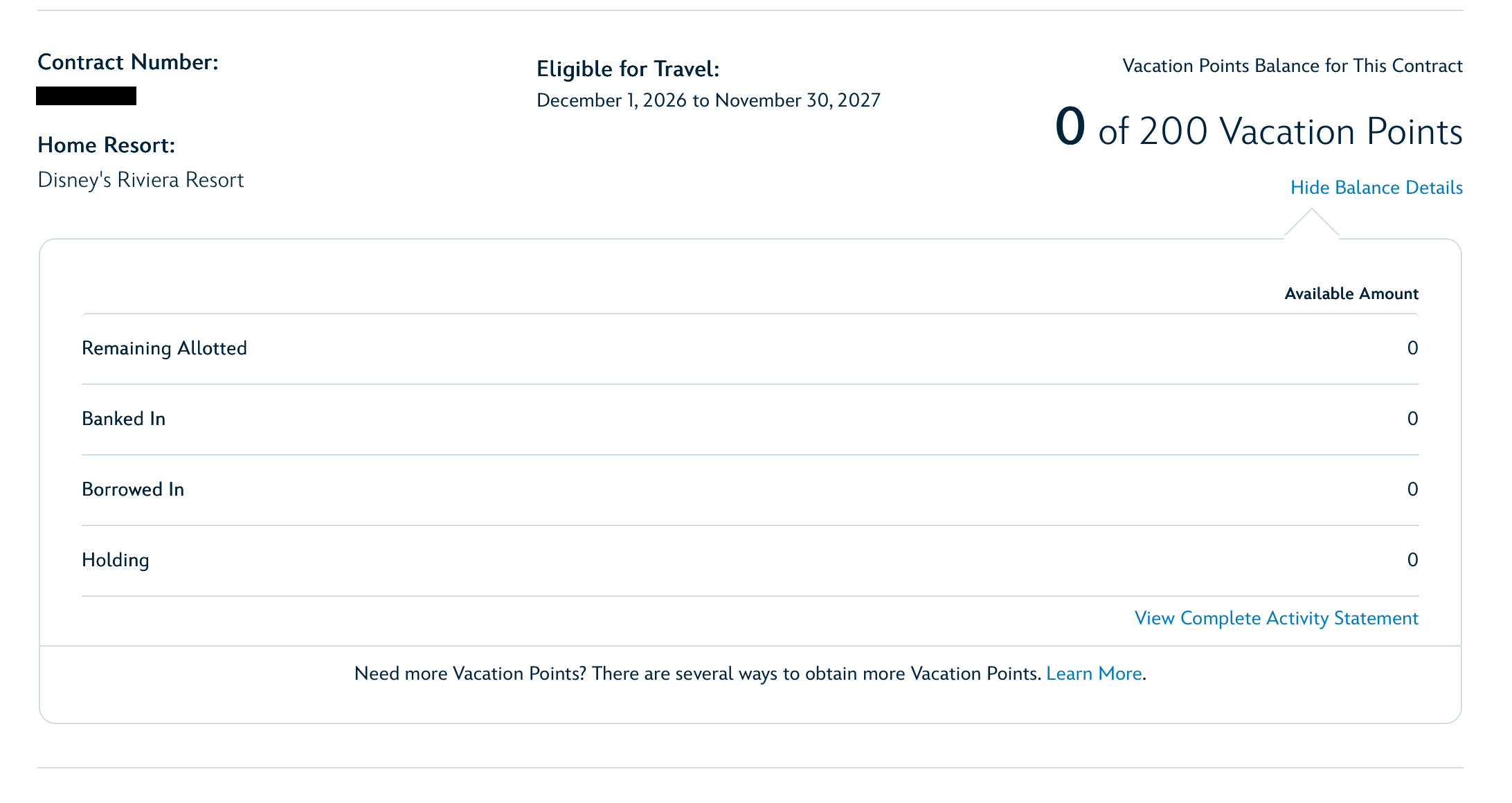Select the Holding row label
The width and height of the screenshot is (1512, 803).
[115, 560]
